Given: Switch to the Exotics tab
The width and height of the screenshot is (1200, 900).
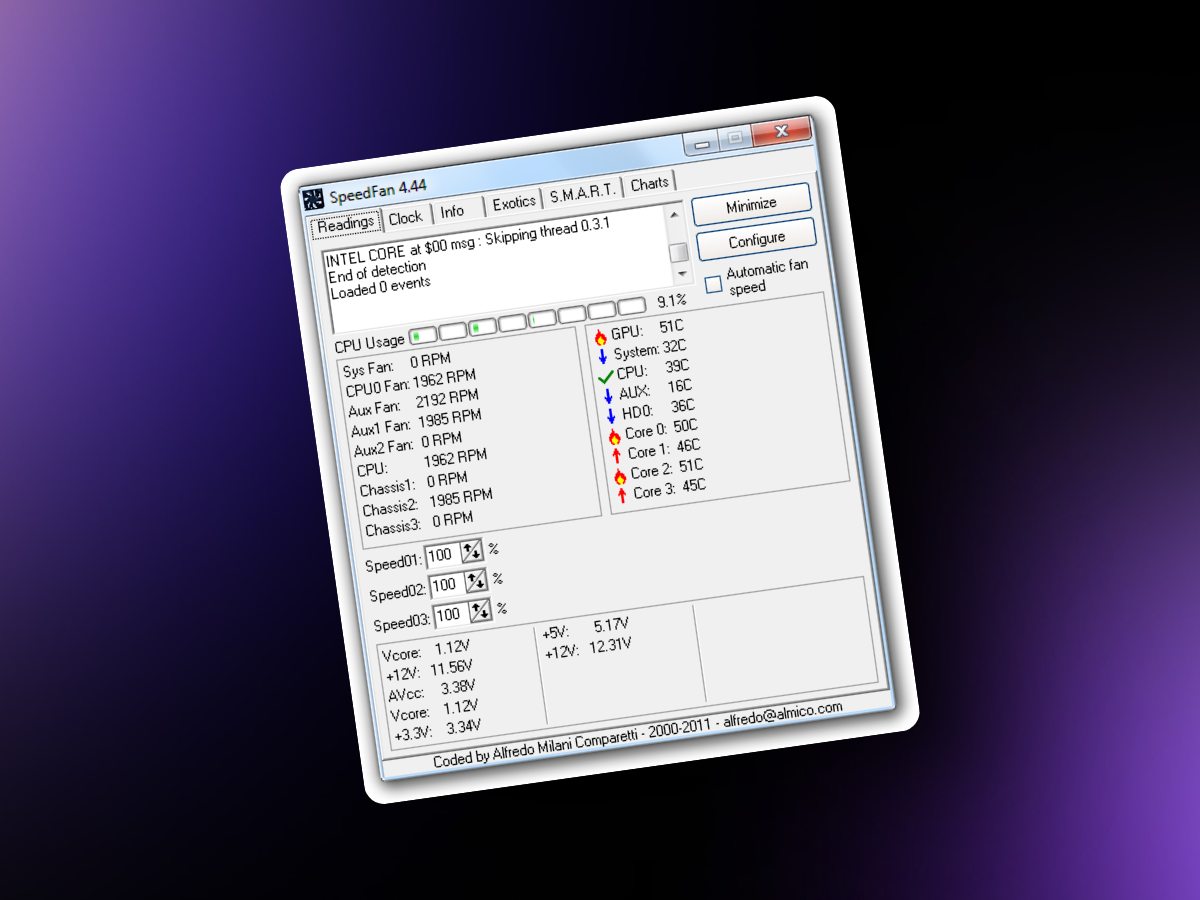Looking at the screenshot, I should point(514,202).
